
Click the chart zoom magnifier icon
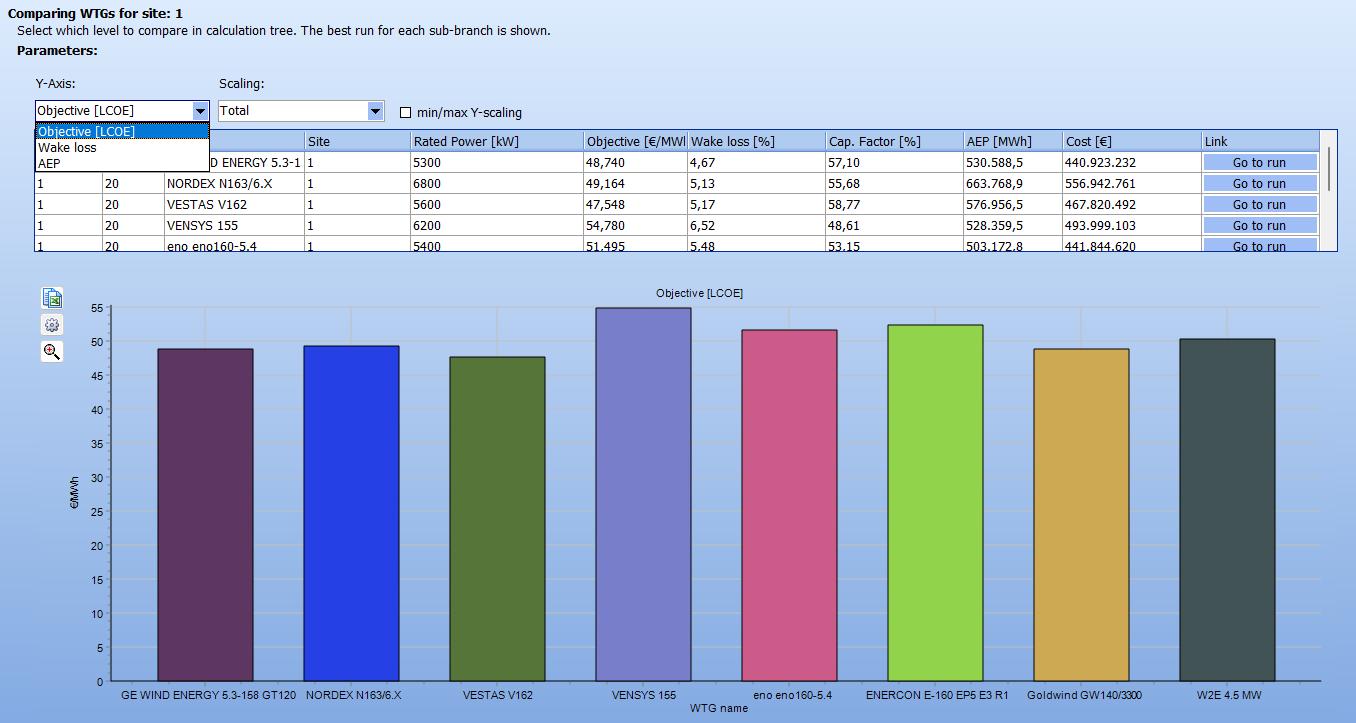[52, 351]
